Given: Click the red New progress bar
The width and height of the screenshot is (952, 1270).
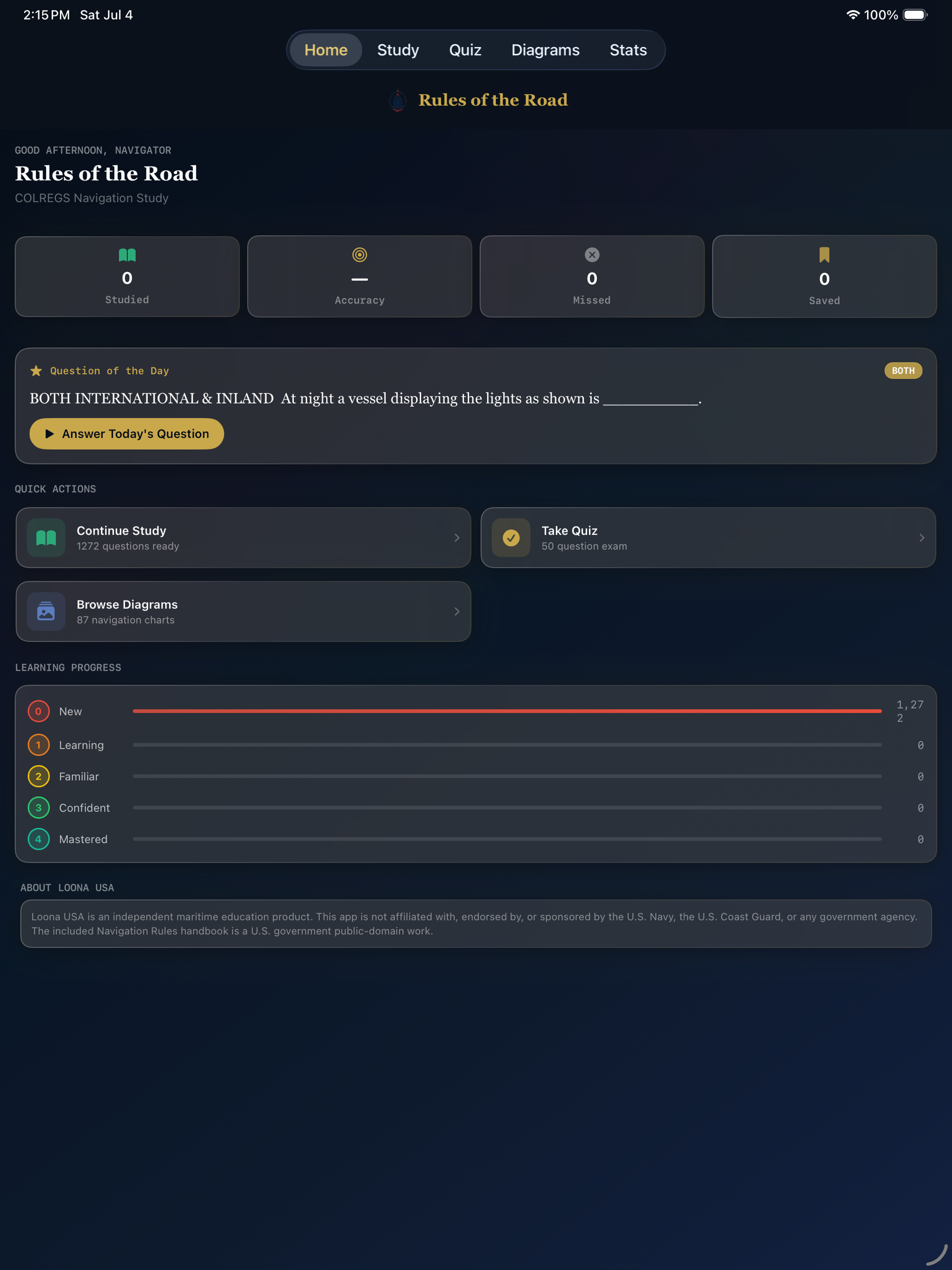Looking at the screenshot, I should (507, 711).
